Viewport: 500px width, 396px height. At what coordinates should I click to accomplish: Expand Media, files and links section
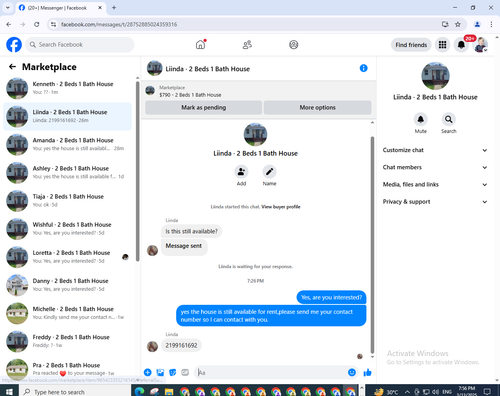click(435, 184)
